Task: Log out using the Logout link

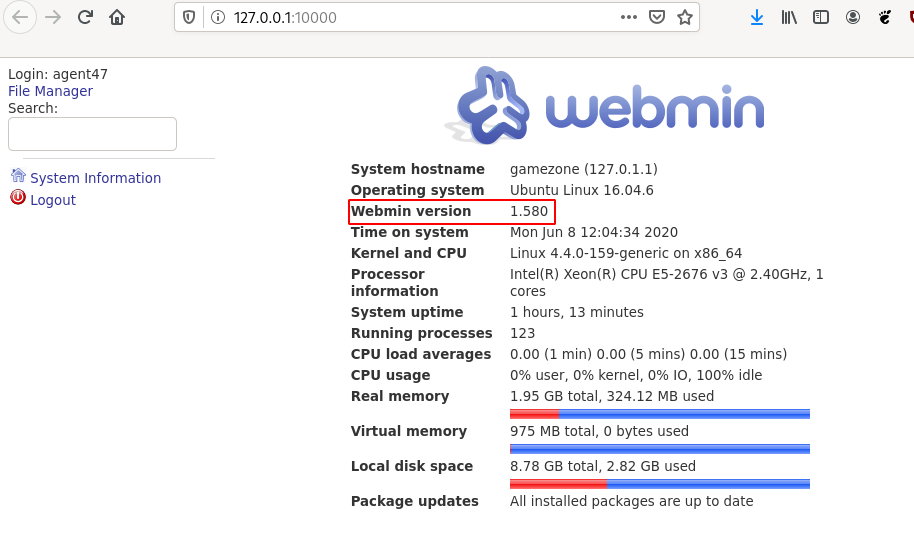Action: point(53,200)
